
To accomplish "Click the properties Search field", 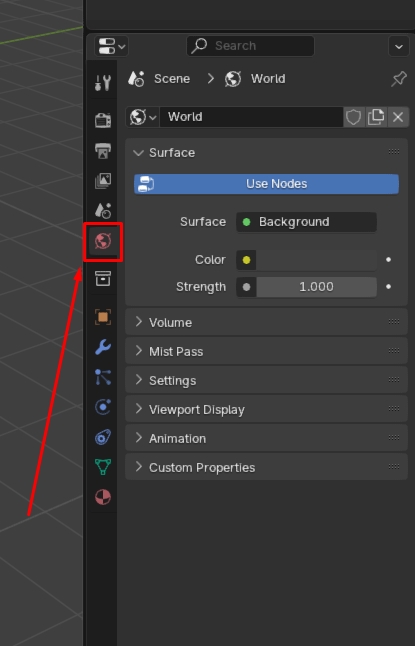I will [x=250, y=46].
